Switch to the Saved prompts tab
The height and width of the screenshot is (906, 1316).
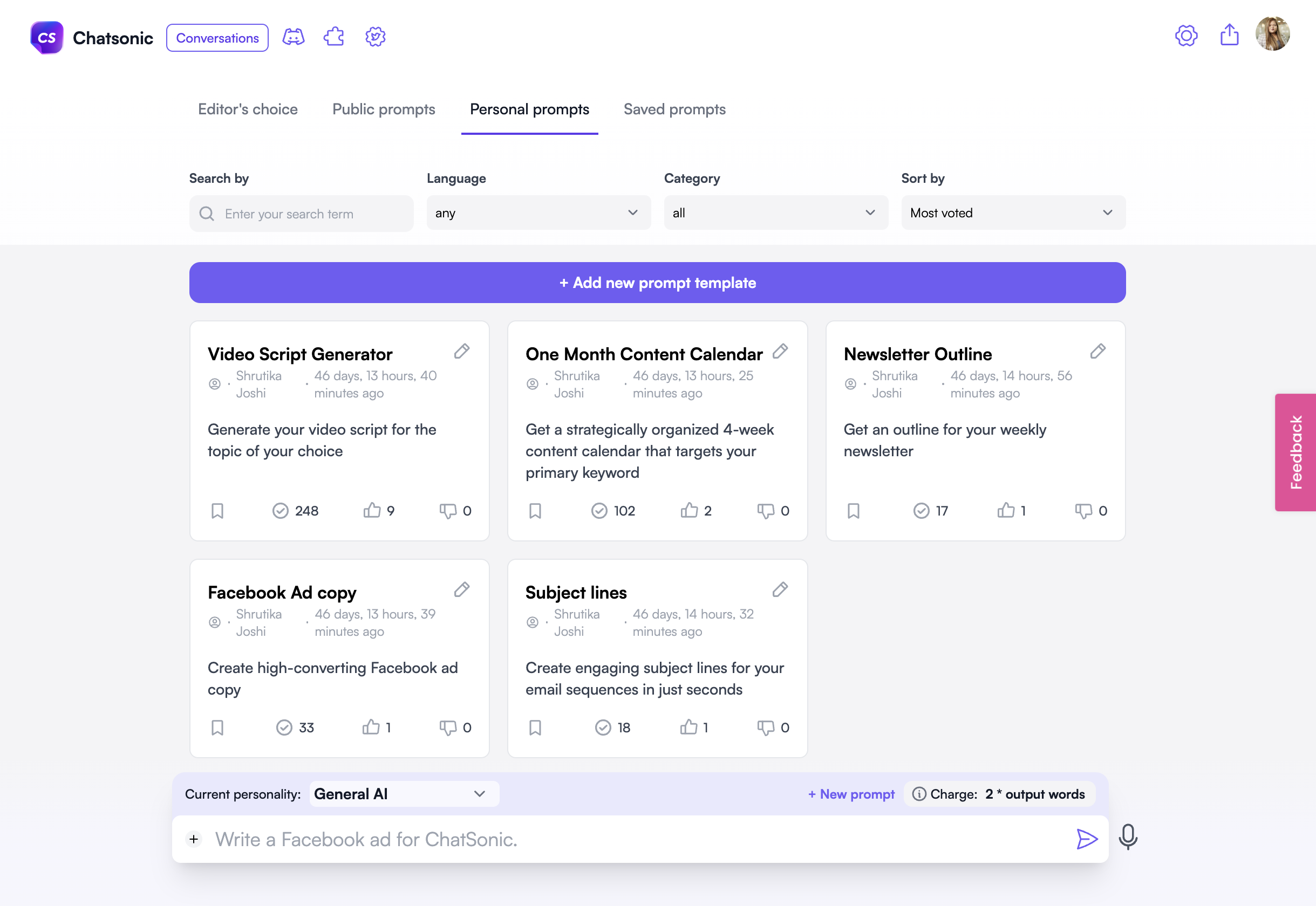pyautogui.click(x=674, y=109)
